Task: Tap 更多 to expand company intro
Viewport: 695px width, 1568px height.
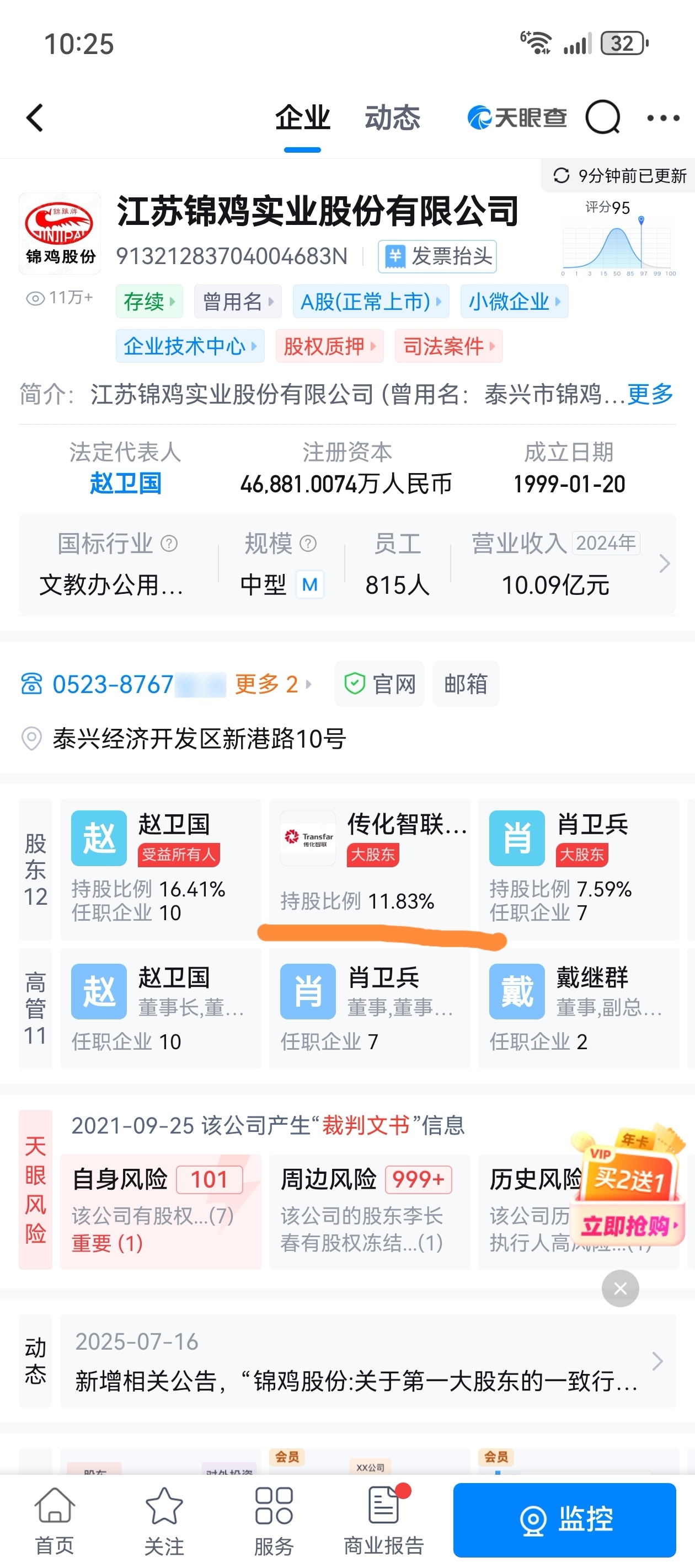Action: point(650,394)
